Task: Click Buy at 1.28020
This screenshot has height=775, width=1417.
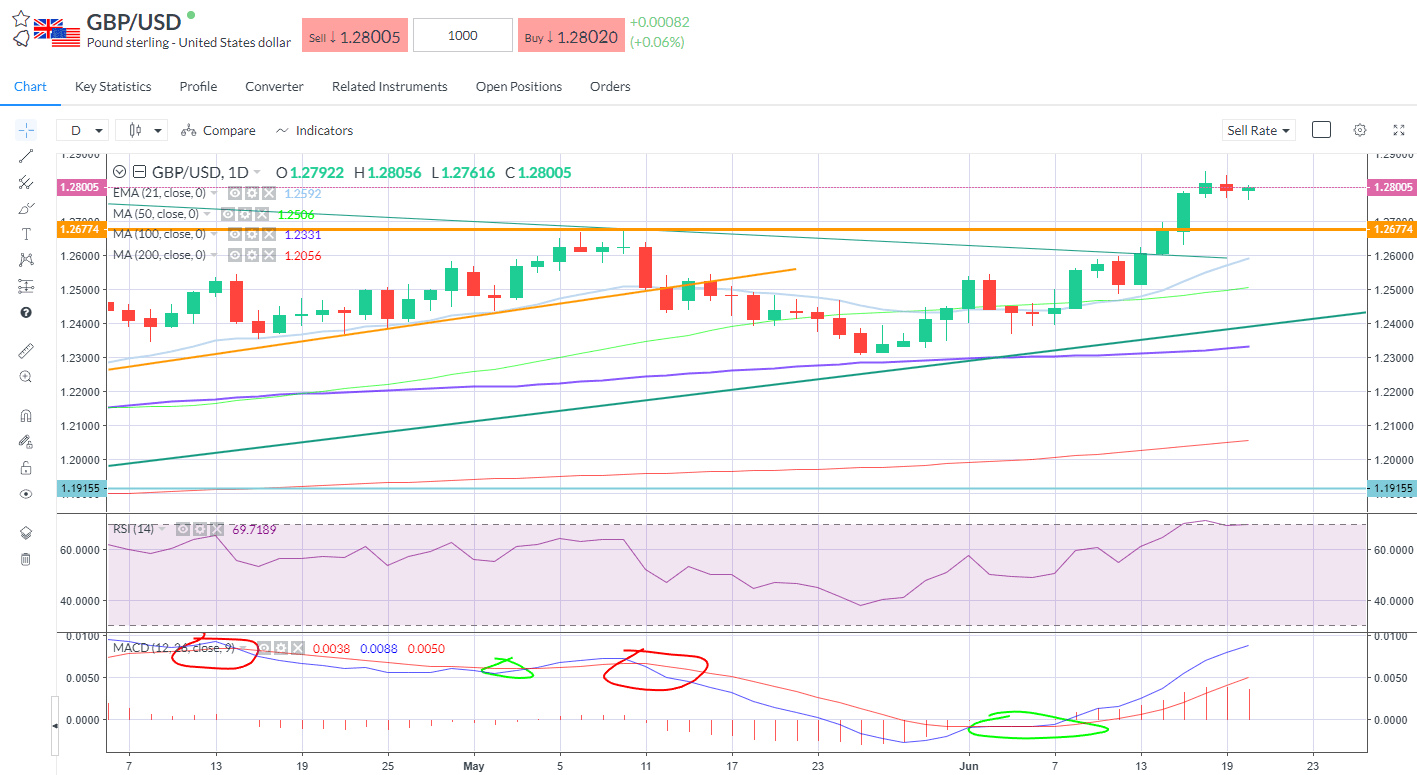Action: pos(571,36)
